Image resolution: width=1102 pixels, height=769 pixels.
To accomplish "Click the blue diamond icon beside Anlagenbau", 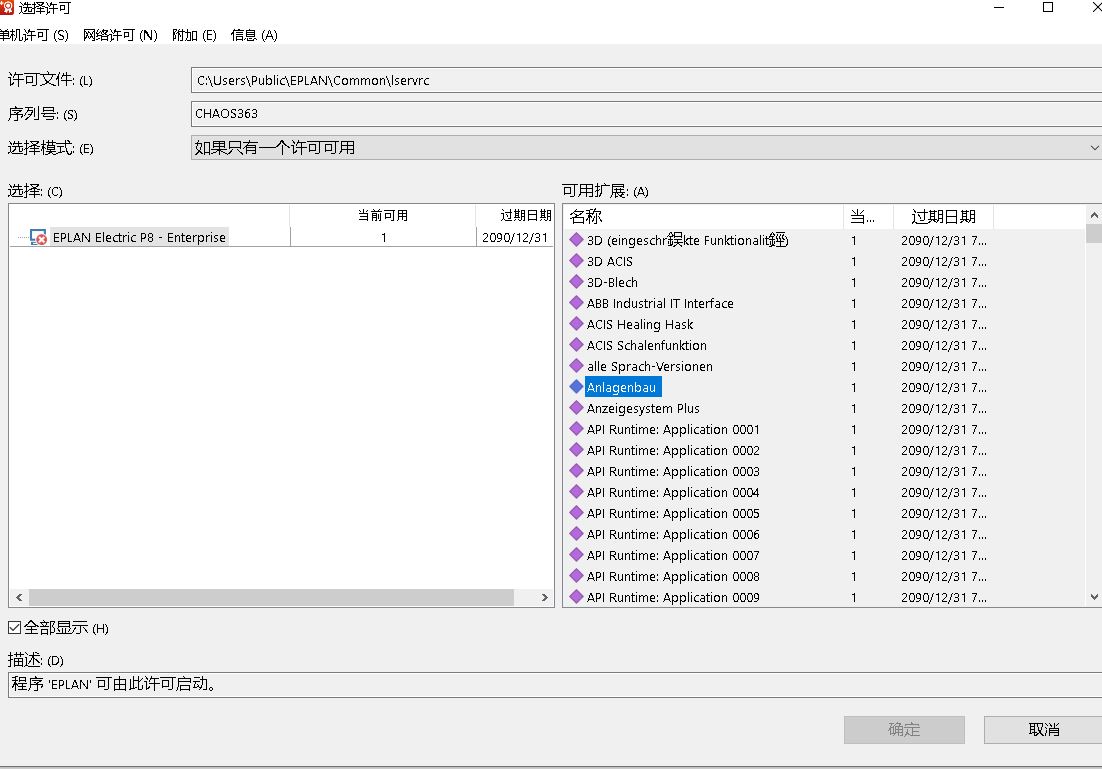I will [x=576, y=387].
